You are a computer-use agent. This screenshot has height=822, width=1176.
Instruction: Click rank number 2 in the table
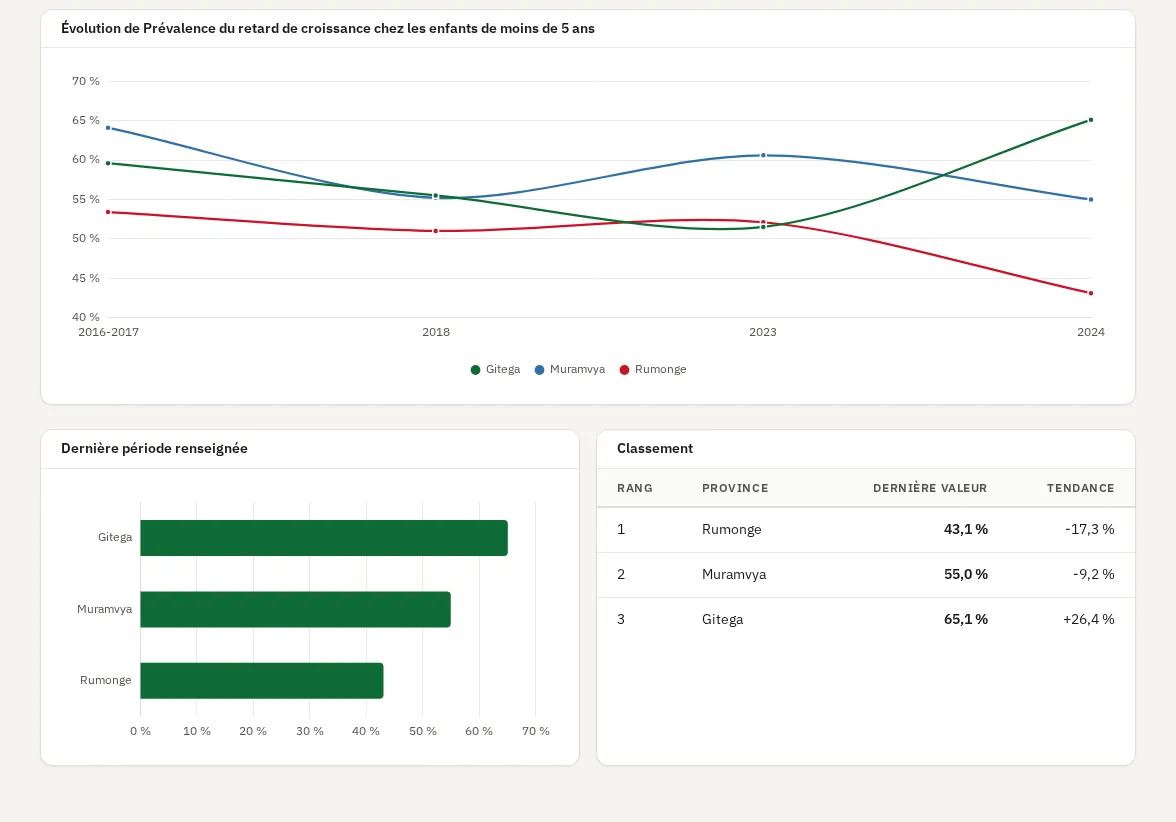click(621, 574)
